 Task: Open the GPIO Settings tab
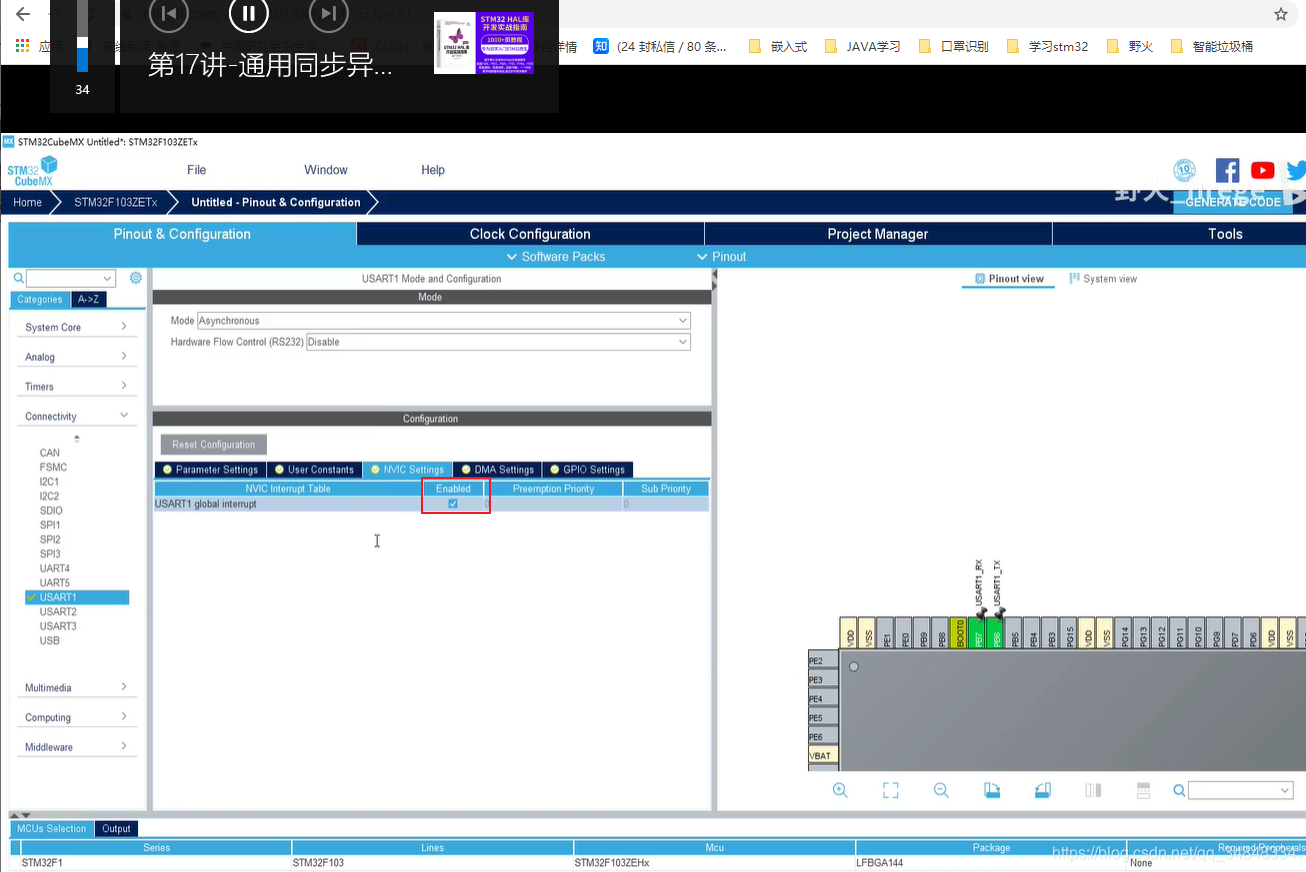click(587, 469)
